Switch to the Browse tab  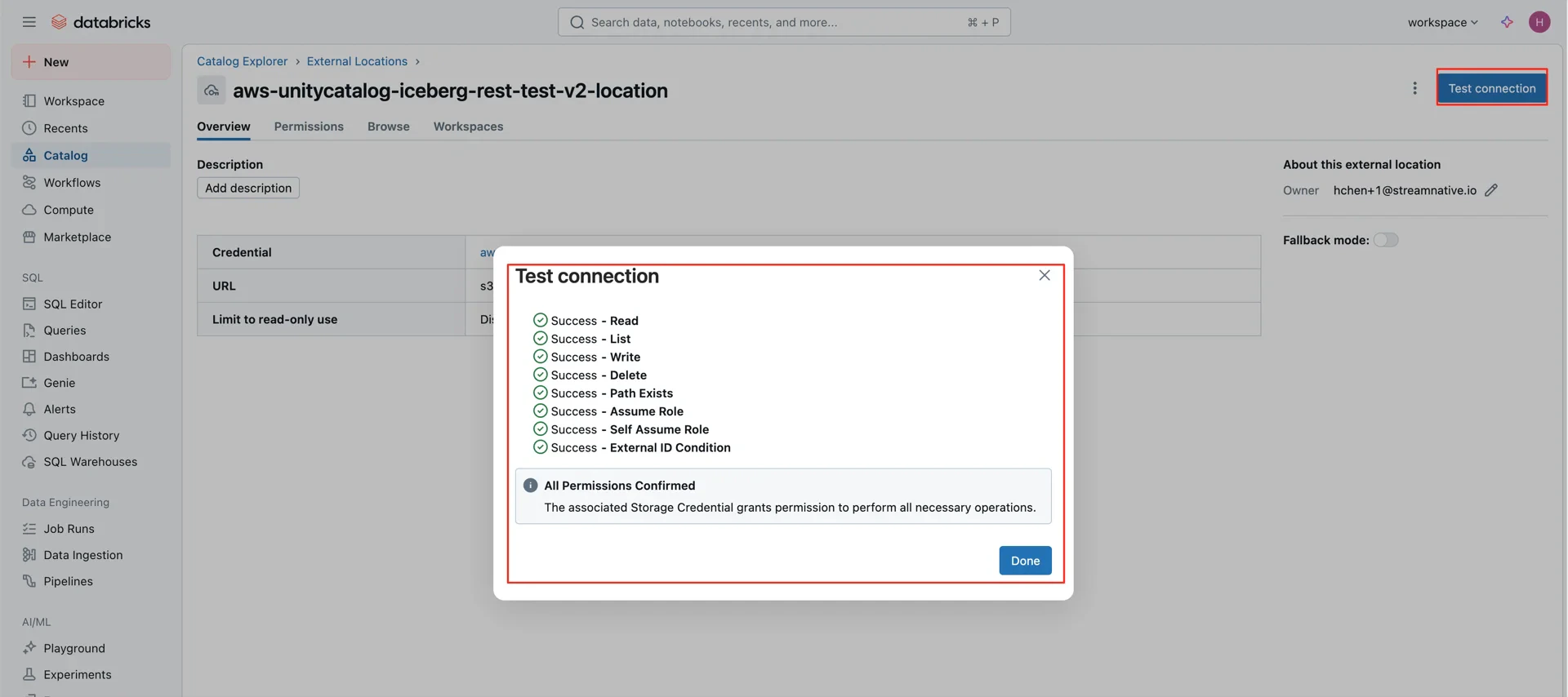pos(389,127)
